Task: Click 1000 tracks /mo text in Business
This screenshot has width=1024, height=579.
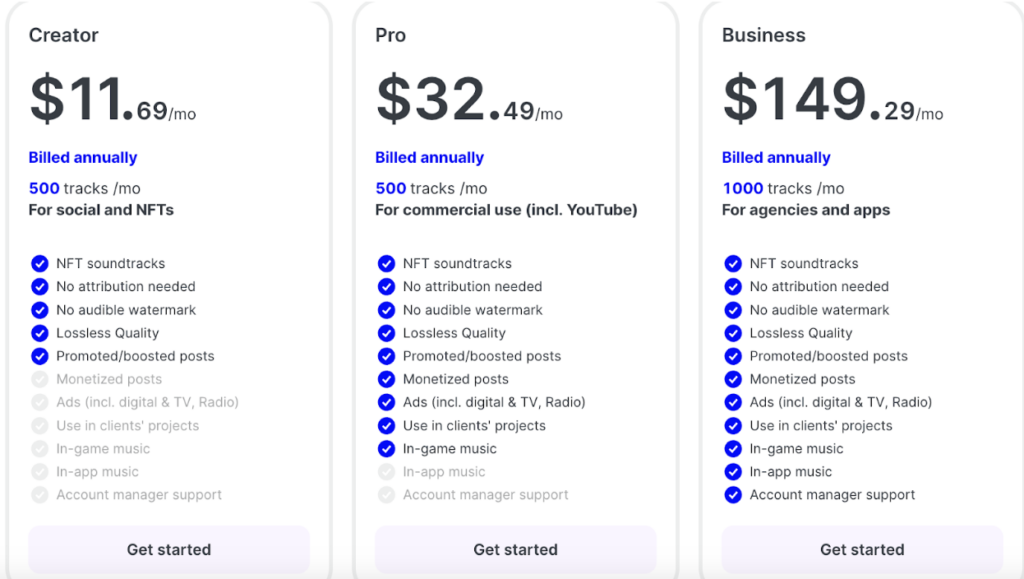Action: point(783,188)
